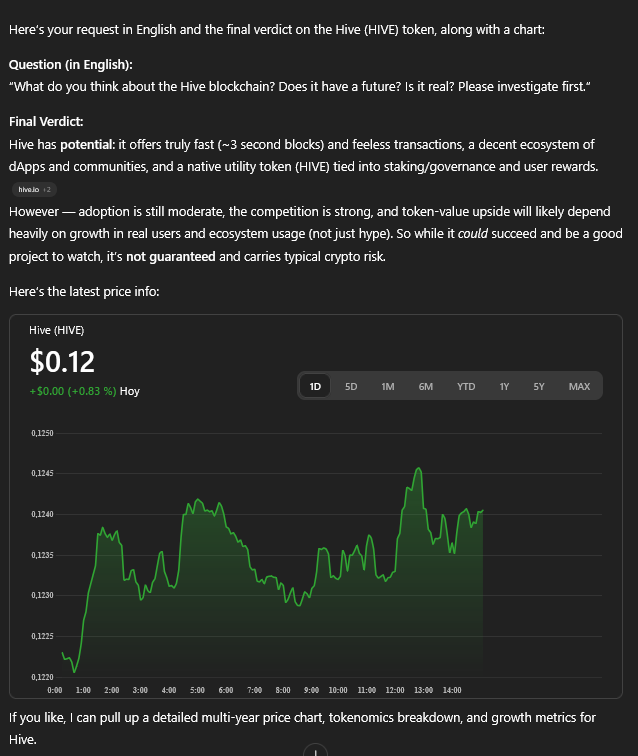
Task: Switch chart to 1M range
Action: tap(388, 386)
